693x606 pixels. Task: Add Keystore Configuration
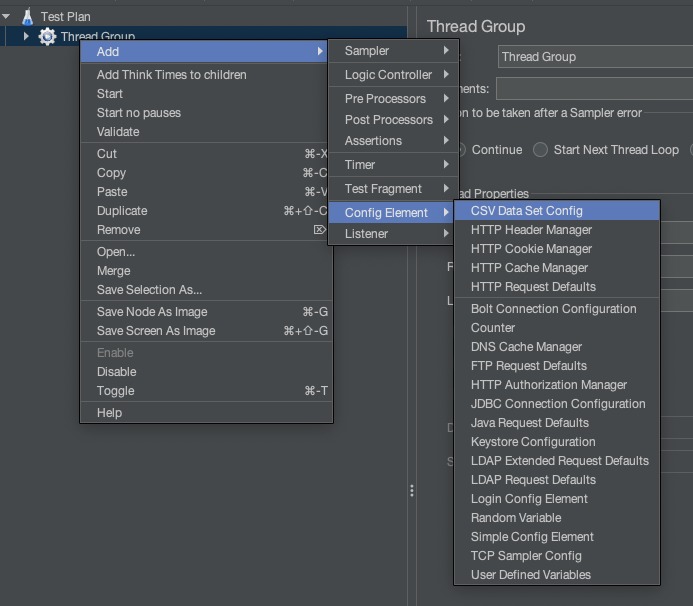557,442
